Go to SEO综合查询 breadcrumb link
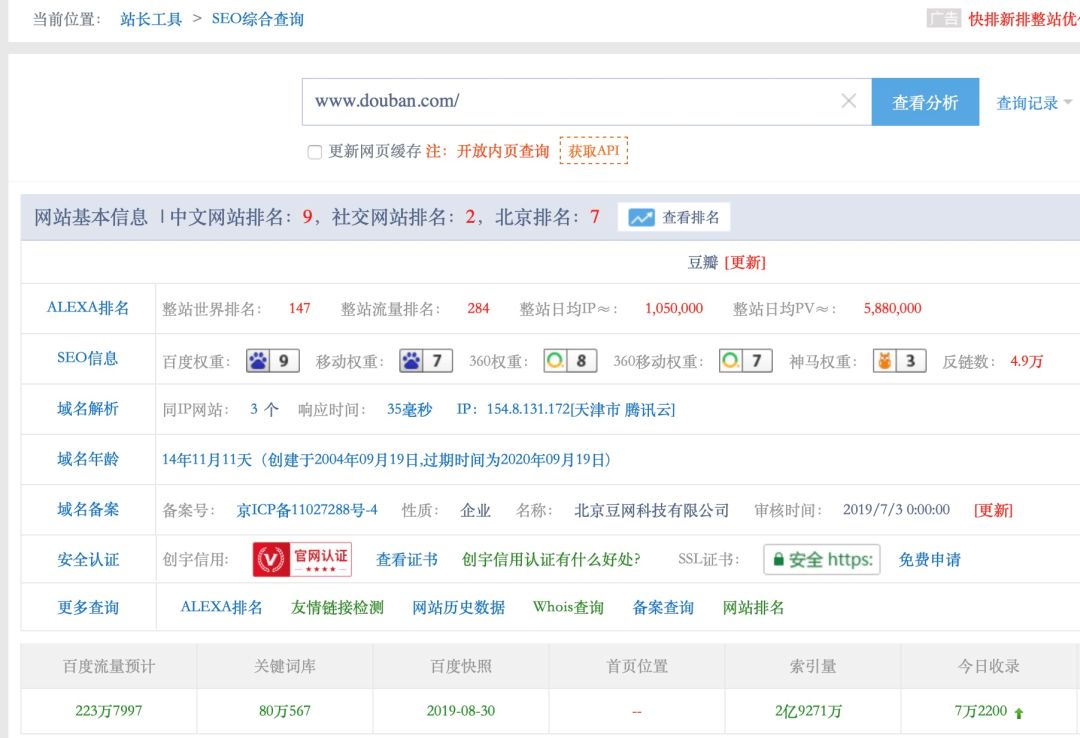 [257, 19]
